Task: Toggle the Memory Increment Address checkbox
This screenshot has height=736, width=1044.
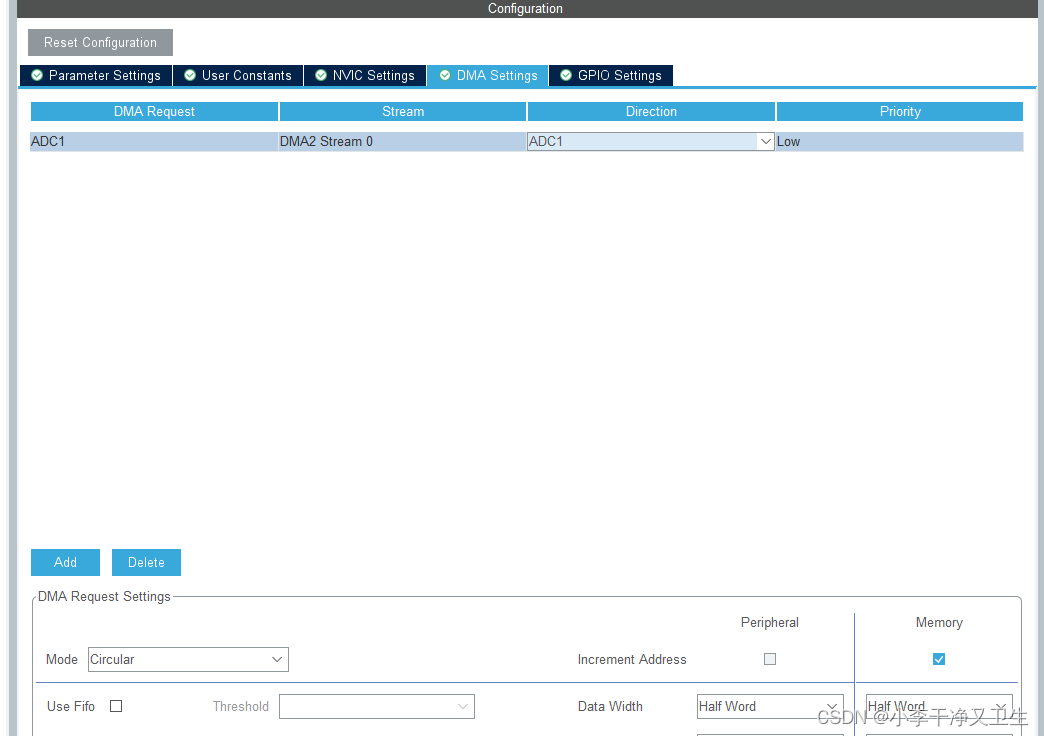Action: click(x=939, y=659)
